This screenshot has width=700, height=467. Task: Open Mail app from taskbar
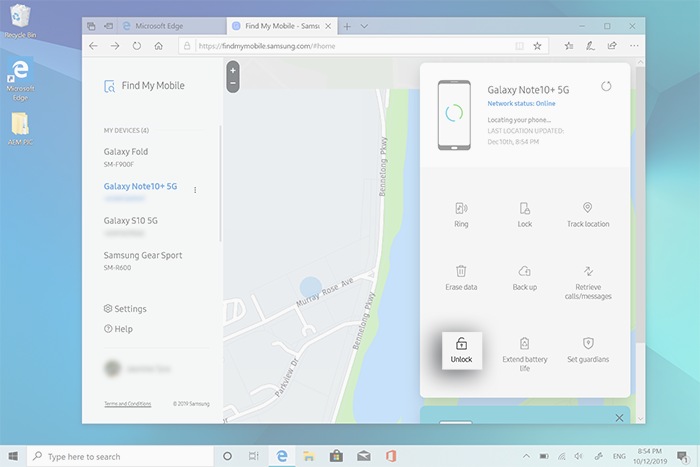tap(364, 456)
